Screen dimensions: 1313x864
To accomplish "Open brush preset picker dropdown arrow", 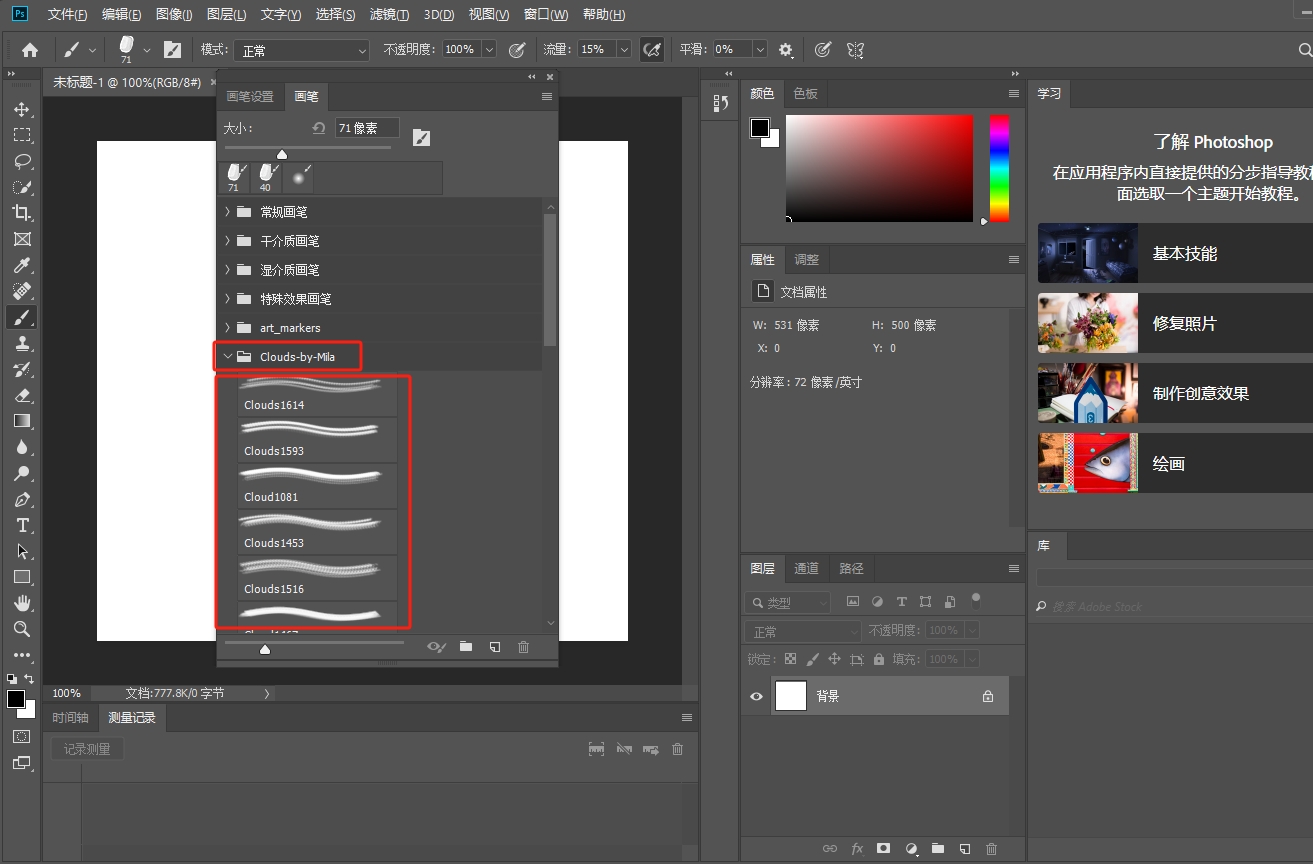I will (147, 49).
